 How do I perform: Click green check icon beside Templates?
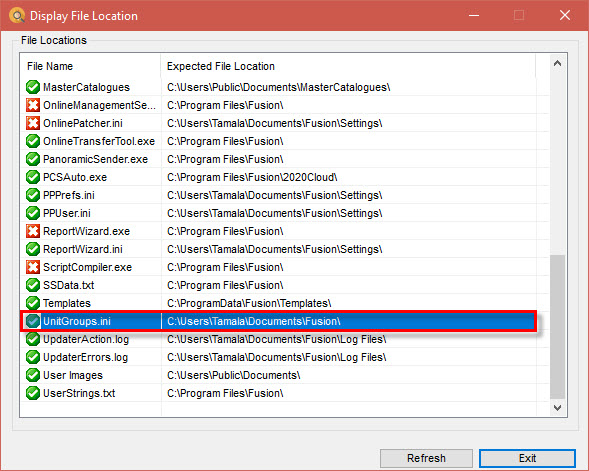tap(33, 303)
